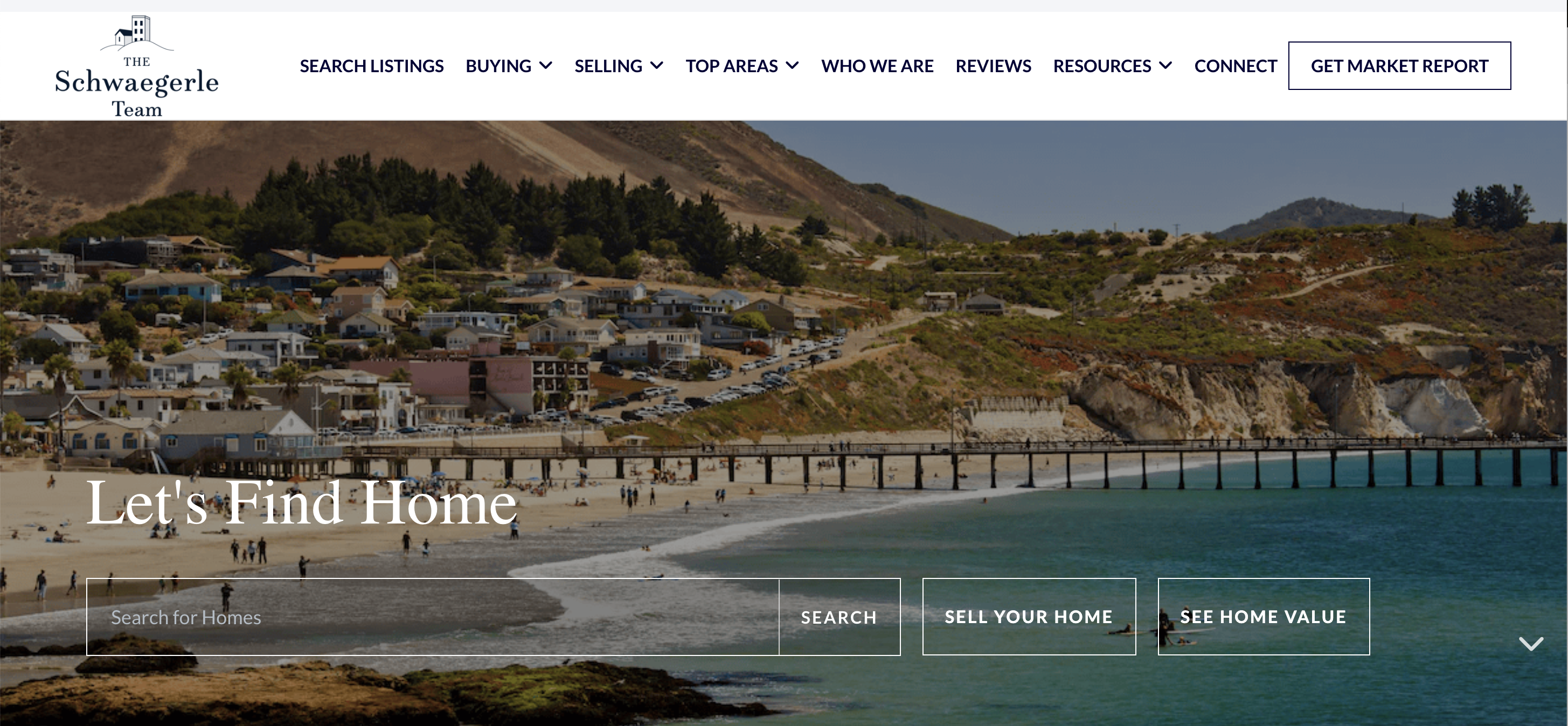Image resolution: width=1568 pixels, height=726 pixels.
Task: Click the Let's Find Home heading
Action: click(302, 502)
